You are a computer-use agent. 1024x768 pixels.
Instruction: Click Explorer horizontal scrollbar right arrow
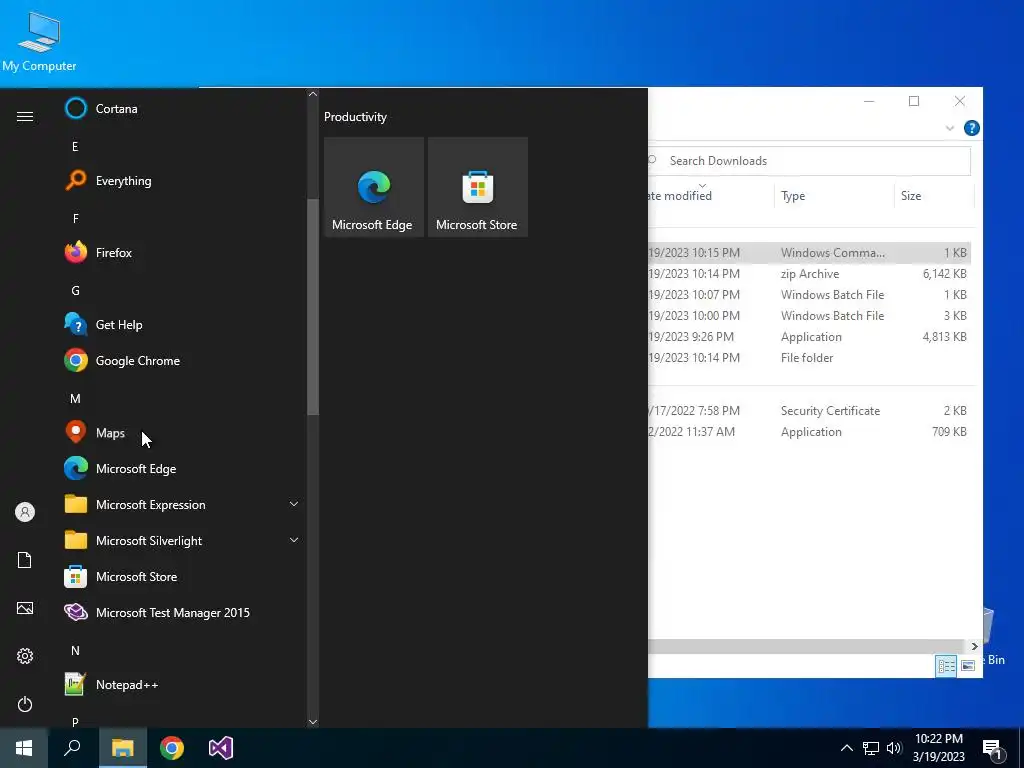[x=974, y=647]
